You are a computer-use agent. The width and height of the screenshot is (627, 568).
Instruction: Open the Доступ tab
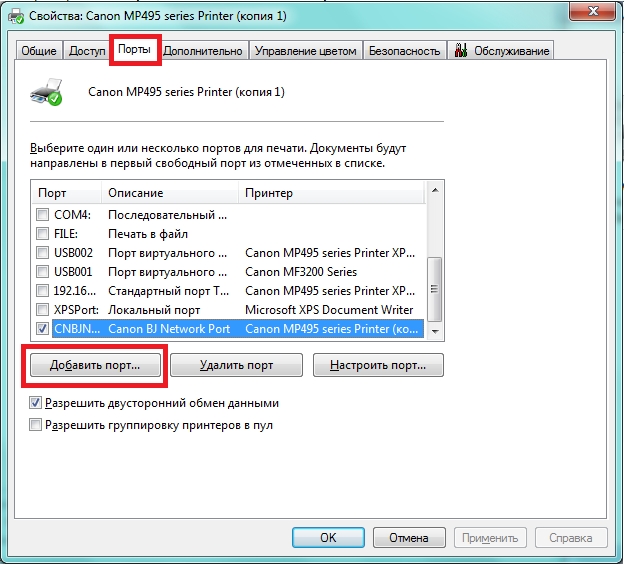[x=87, y=51]
